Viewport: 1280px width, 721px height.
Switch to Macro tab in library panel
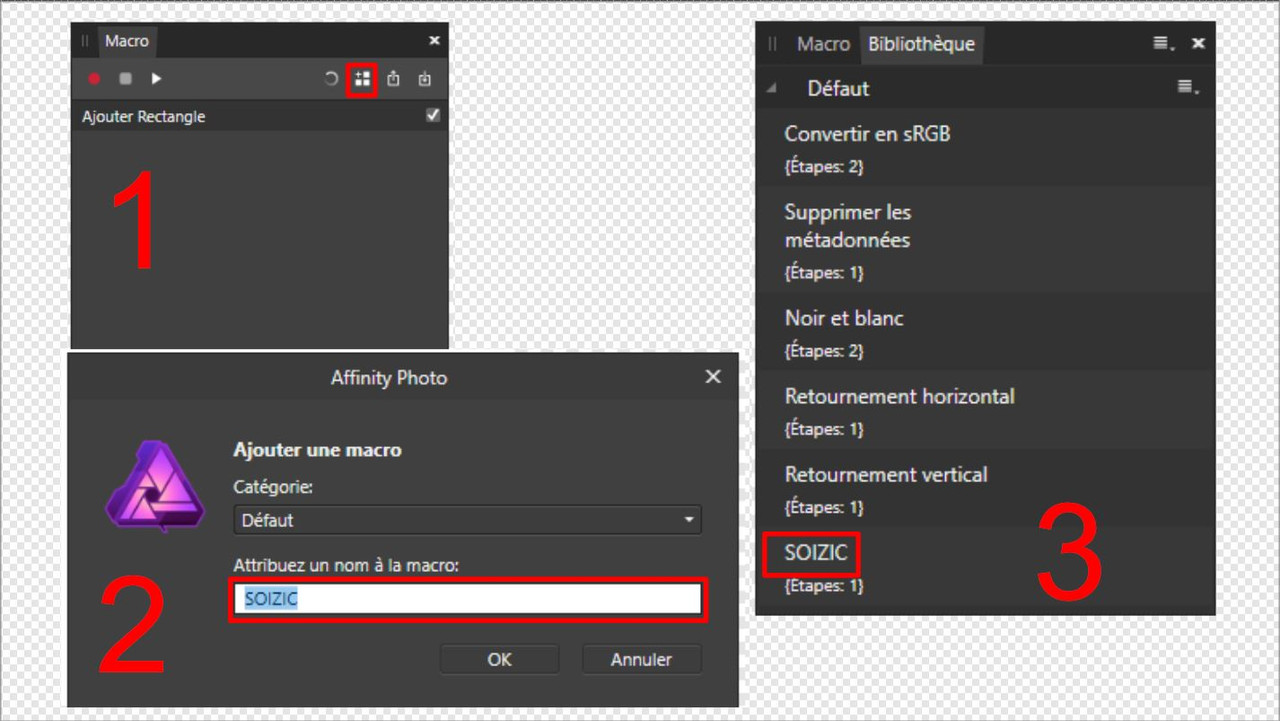(x=823, y=44)
